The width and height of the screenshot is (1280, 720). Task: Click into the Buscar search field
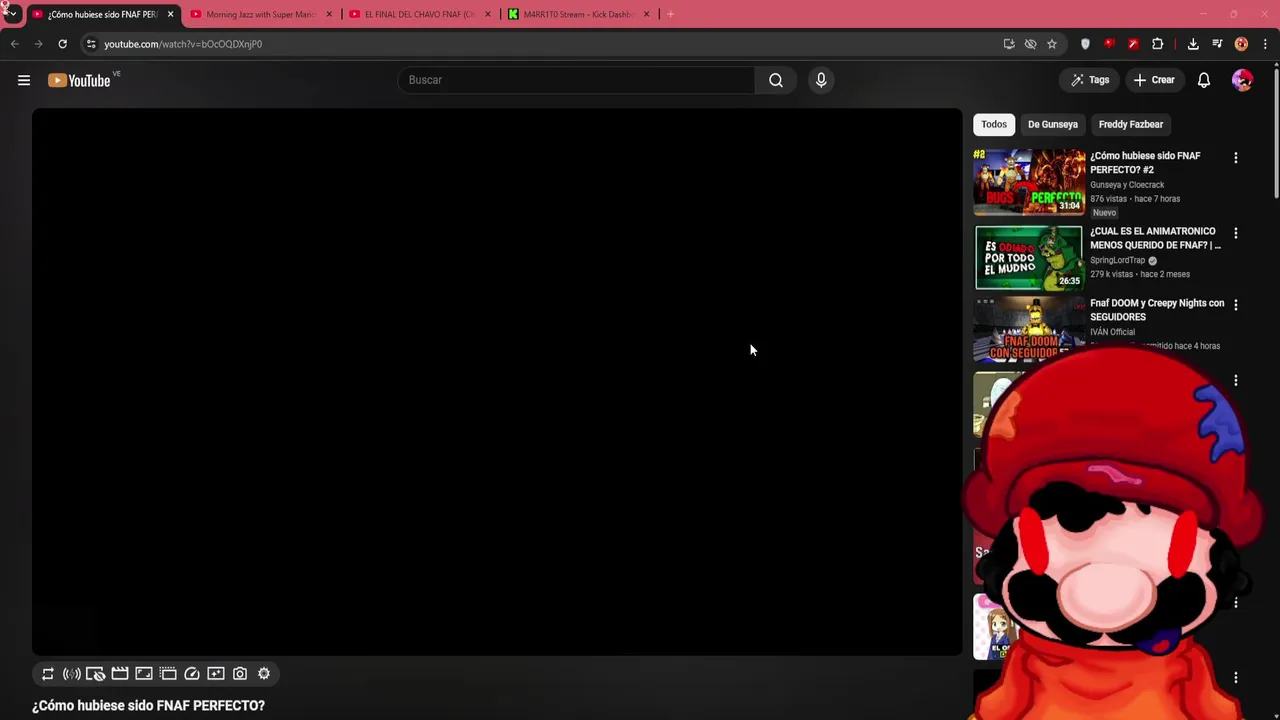576,80
